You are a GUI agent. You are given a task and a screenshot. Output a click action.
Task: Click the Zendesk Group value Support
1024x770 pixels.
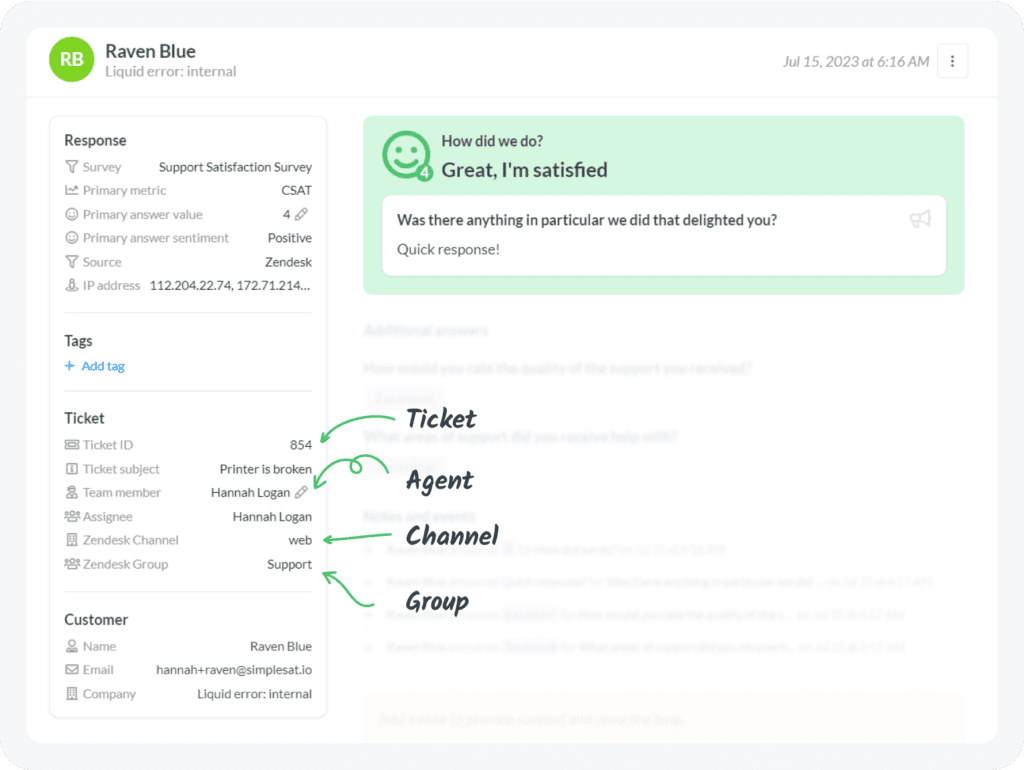(289, 564)
